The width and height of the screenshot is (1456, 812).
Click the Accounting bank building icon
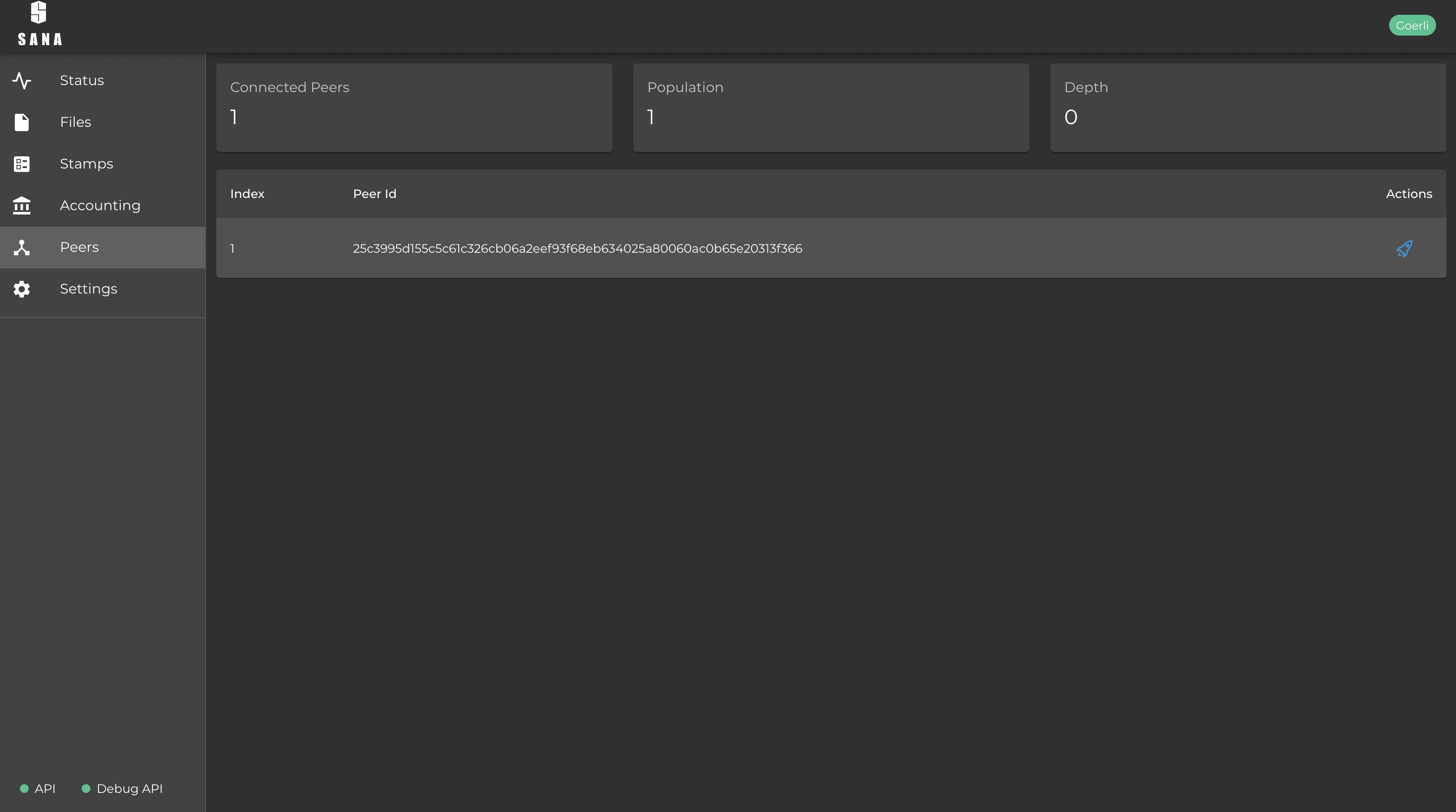tap(21, 206)
